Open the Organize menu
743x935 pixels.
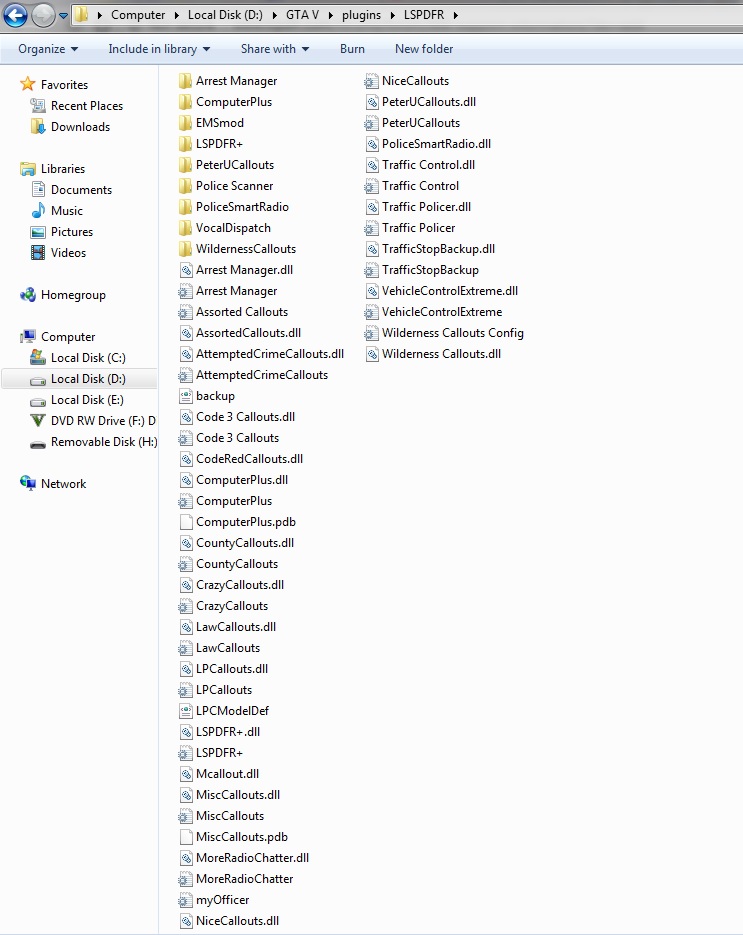coord(48,49)
